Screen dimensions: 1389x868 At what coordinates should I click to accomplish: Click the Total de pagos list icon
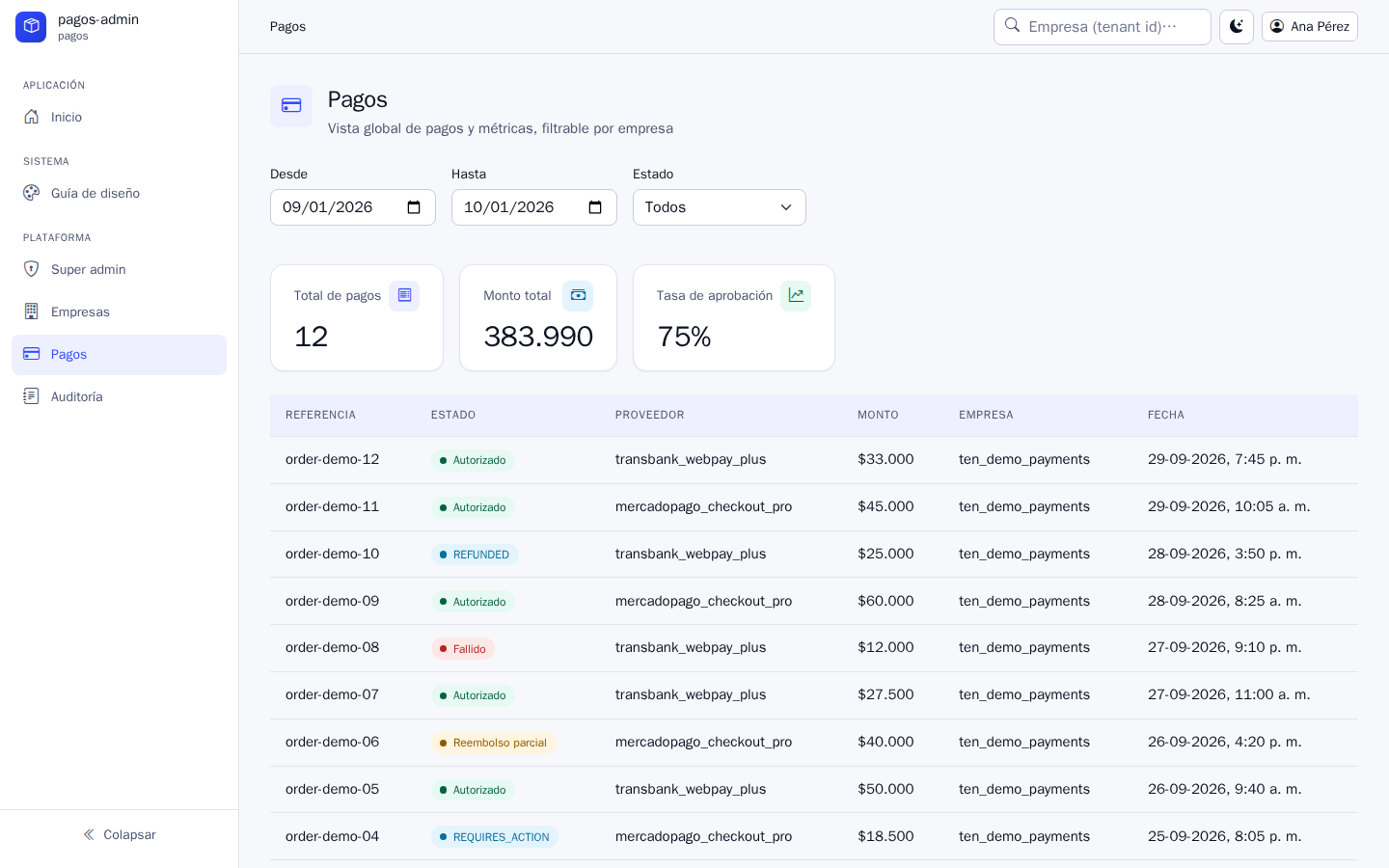[x=404, y=295]
